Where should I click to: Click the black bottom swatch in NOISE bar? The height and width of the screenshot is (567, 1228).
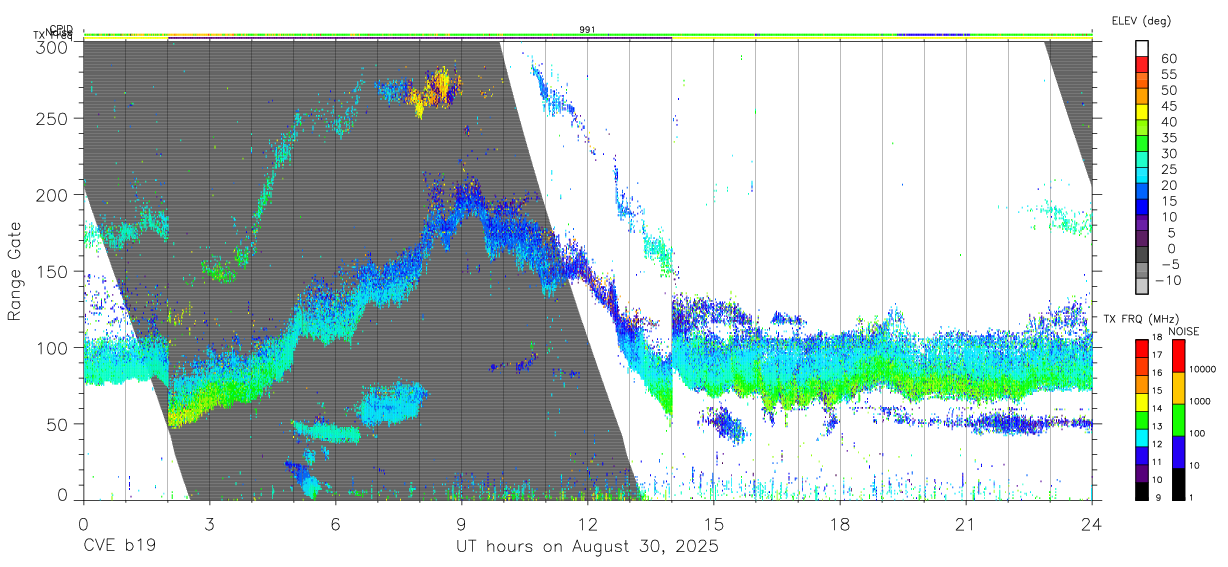pyautogui.click(x=1178, y=482)
